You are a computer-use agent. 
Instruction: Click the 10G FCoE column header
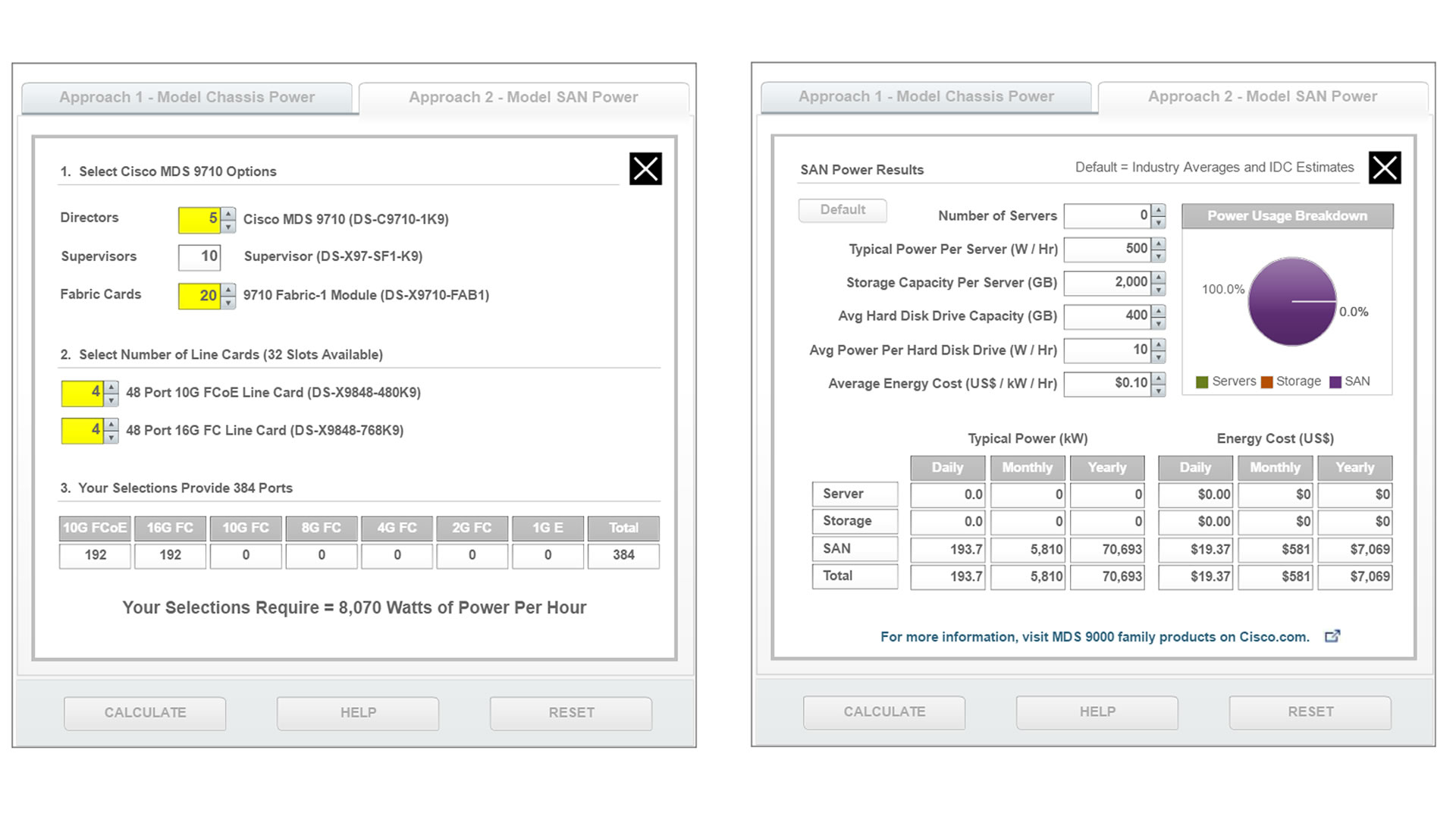[95, 528]
